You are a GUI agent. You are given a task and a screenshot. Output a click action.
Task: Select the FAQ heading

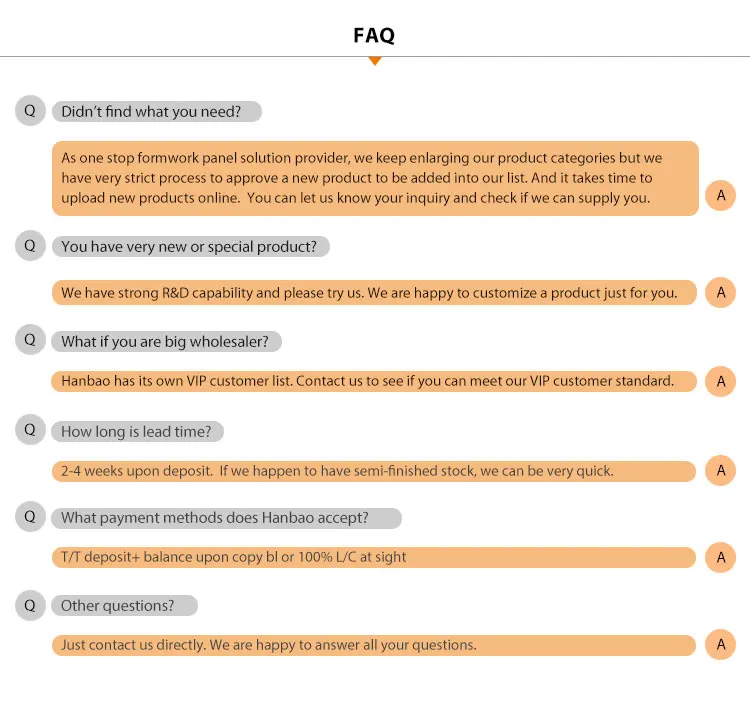(374, 36)
